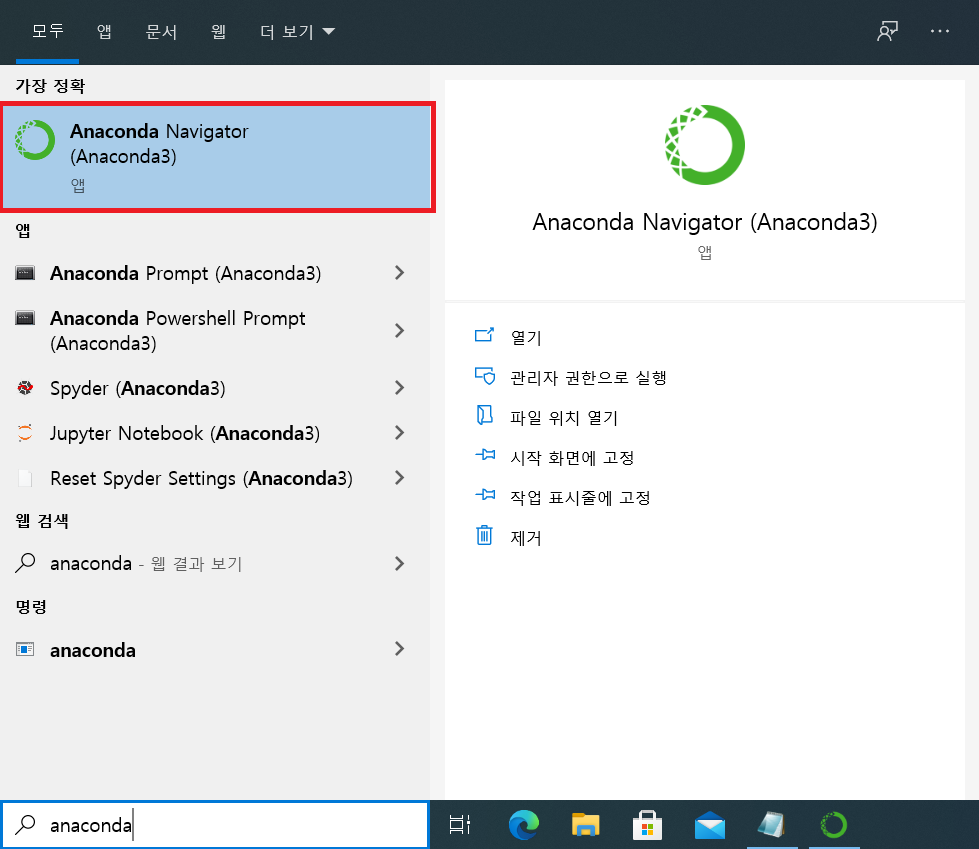Click 열기 to open the app
Viewport: 979px width, 849px height.
coord(526,337)
